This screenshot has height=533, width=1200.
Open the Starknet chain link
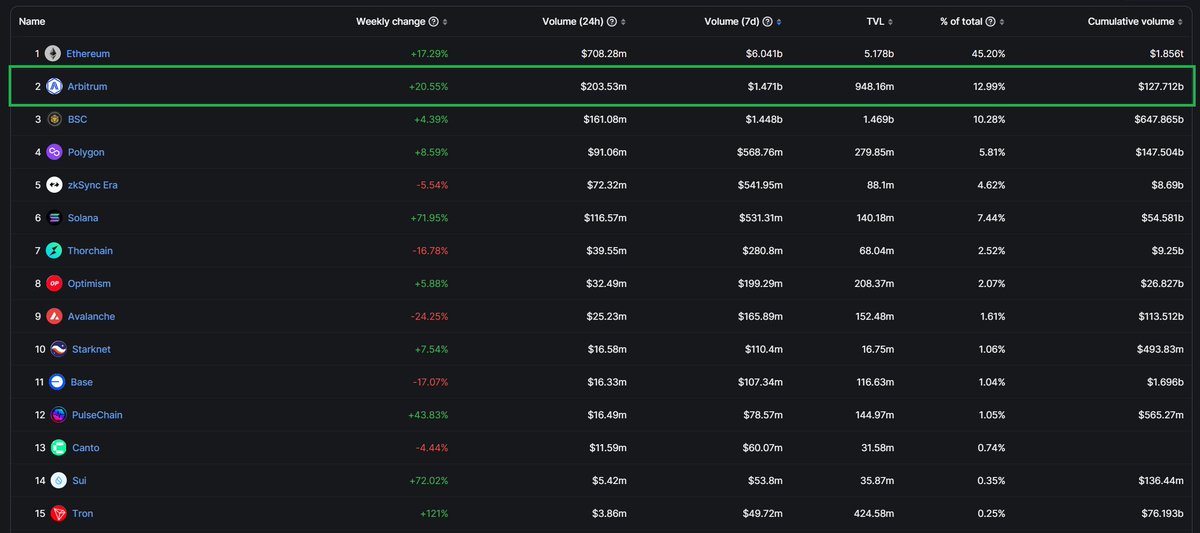coord(91,349)
